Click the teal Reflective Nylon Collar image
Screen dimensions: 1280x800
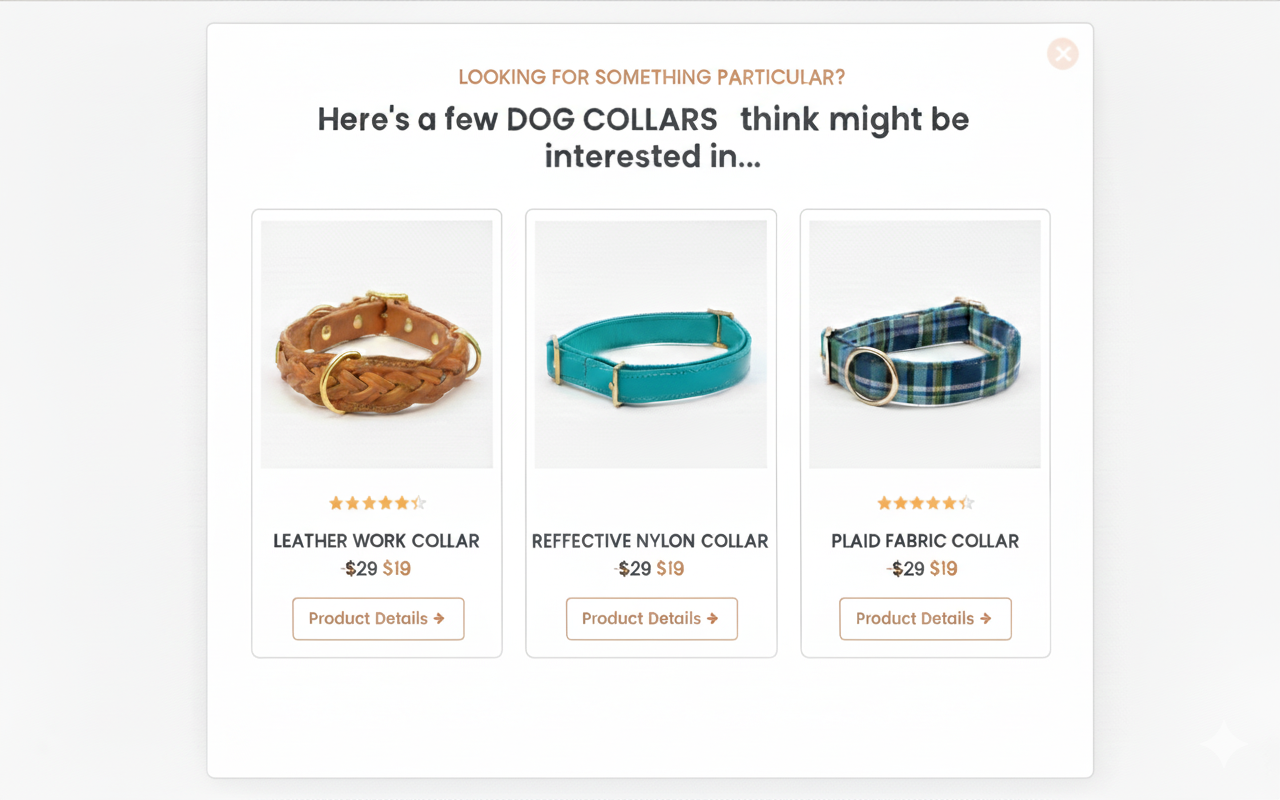650,344
